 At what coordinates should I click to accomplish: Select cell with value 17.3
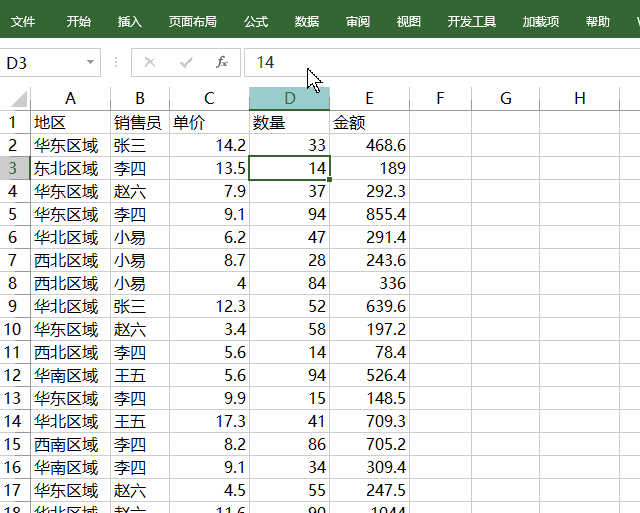click(x=209, y=421)
